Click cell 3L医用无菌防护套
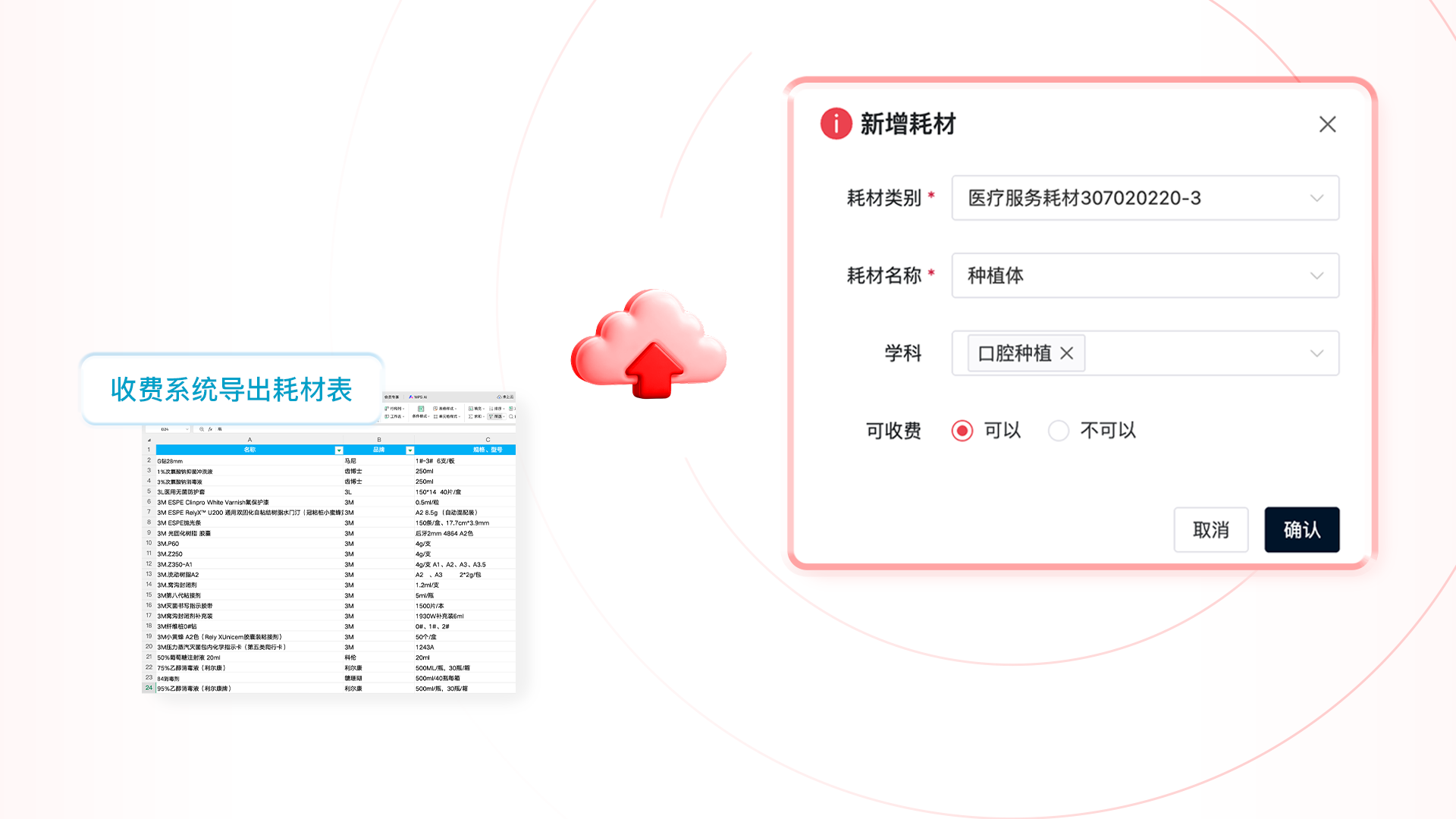1456x819 pixels. pos(249,492)
